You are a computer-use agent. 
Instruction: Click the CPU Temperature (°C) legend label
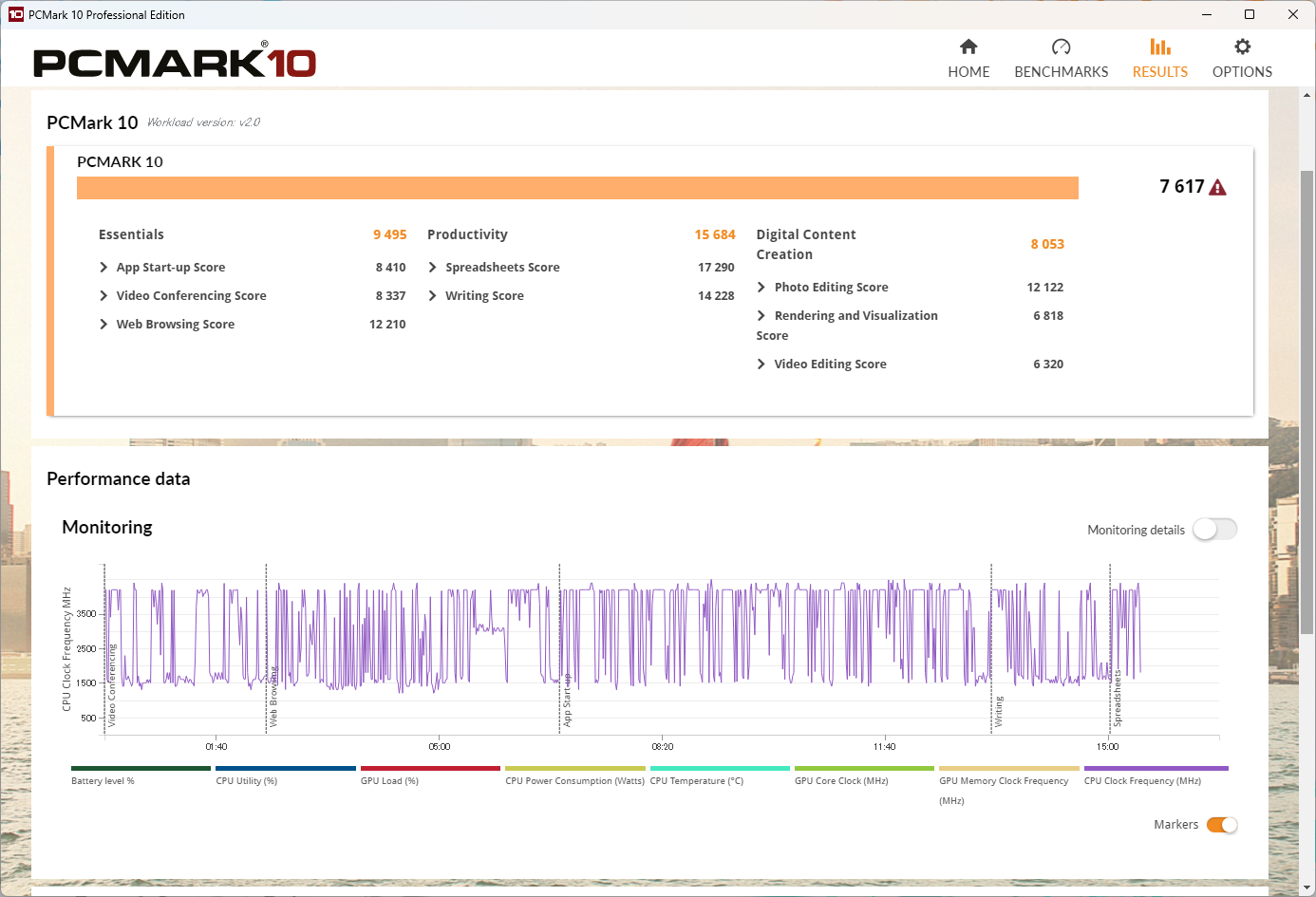[x=697, y=780]
